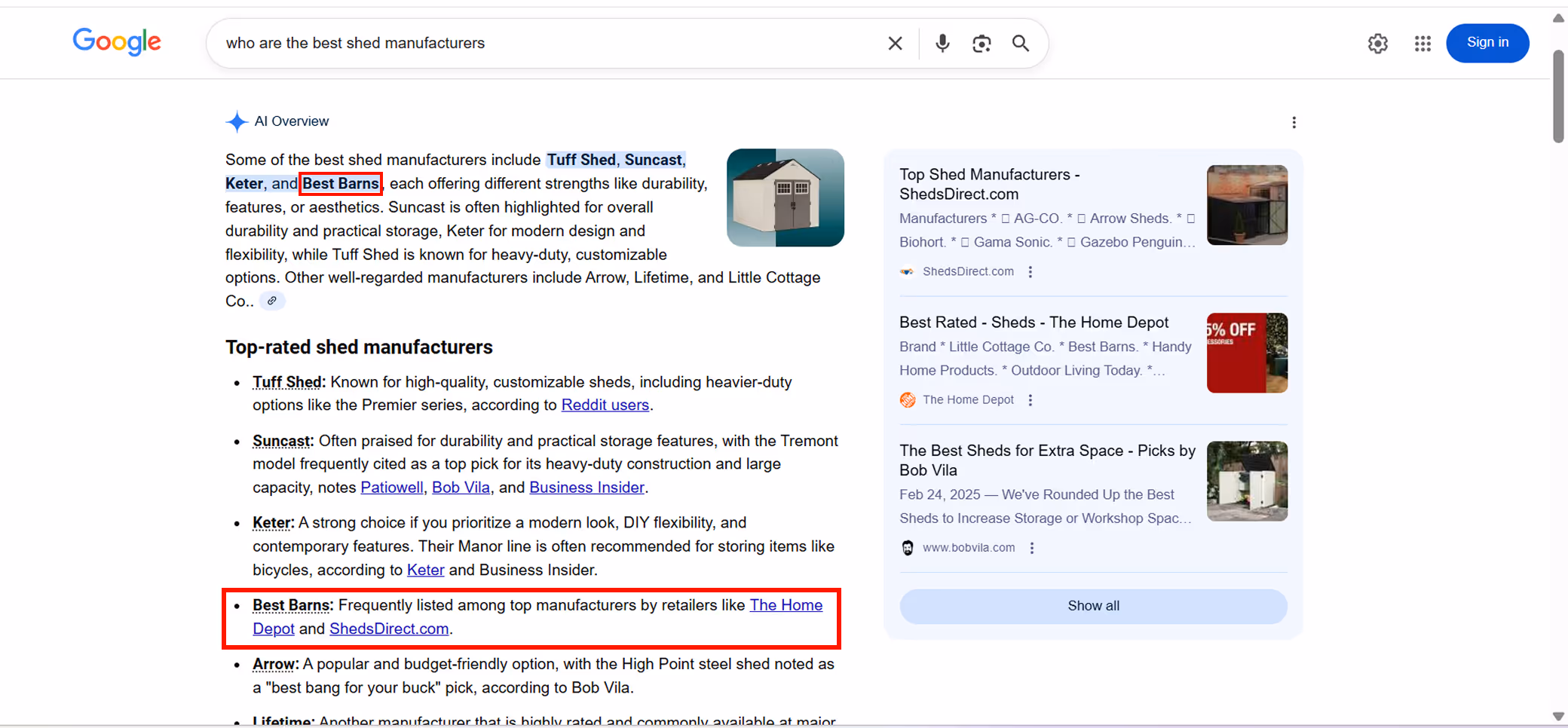The height and width of the screenshot is (728, 1568).
Task: Click the Top-rated shed manufacturers heading
Action: click(x=359, y=347)
